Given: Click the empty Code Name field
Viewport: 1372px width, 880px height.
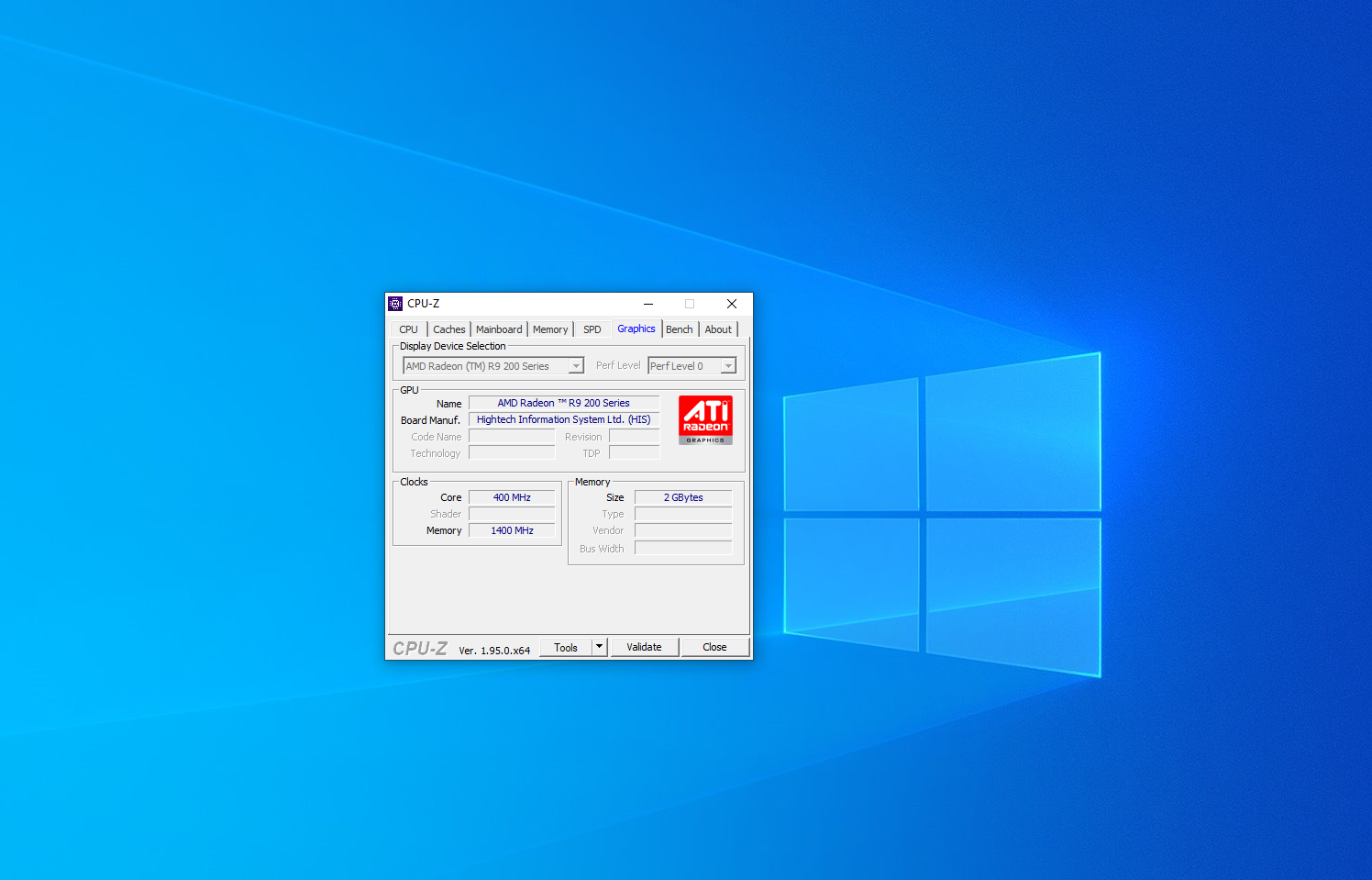Looking at the screenshot, I should click(x=512, y=437).
